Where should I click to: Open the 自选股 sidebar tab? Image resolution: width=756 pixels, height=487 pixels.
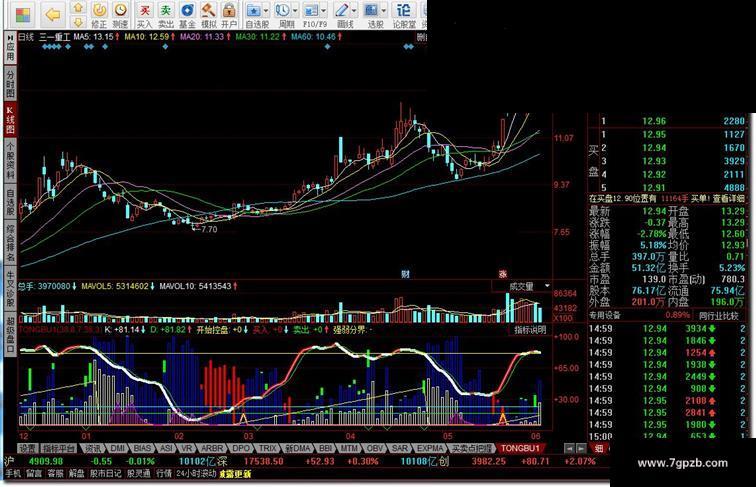click(10, 203)
